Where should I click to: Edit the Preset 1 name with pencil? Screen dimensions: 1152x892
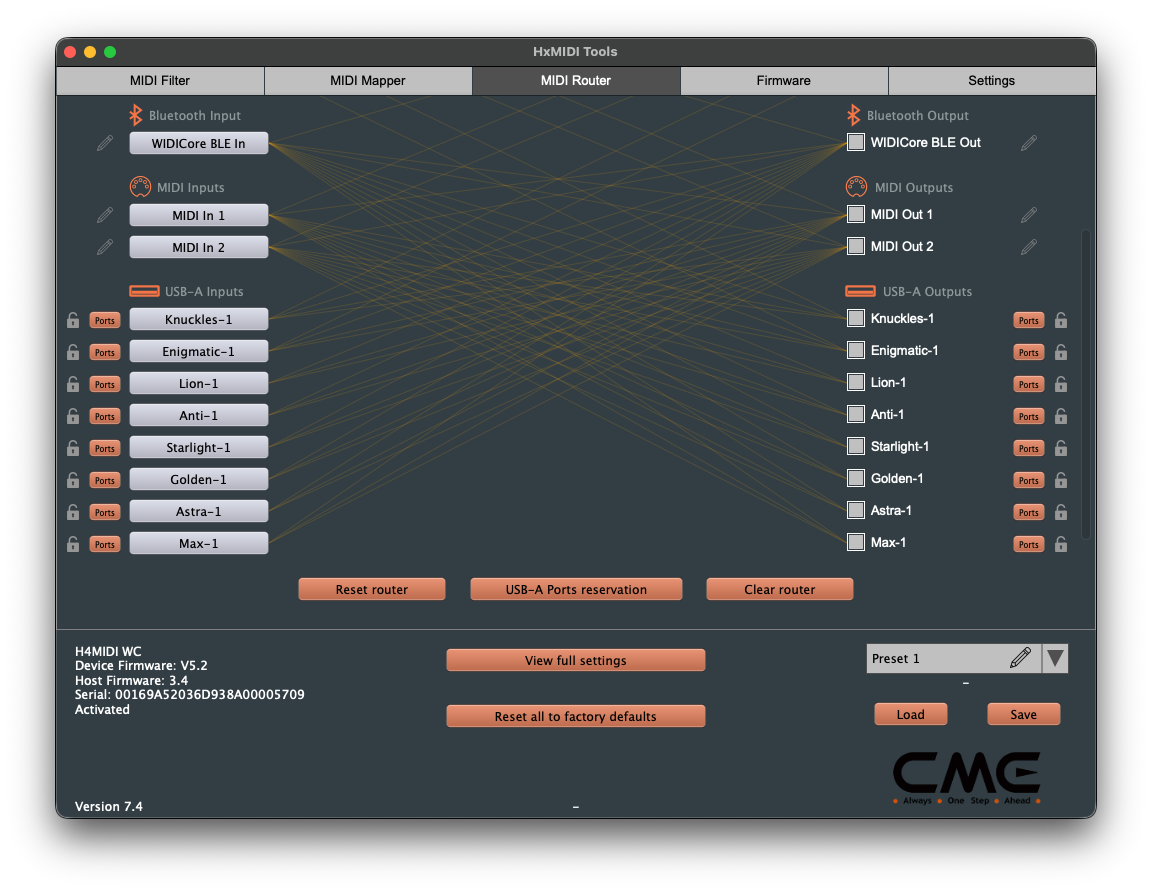point(1020,658)
